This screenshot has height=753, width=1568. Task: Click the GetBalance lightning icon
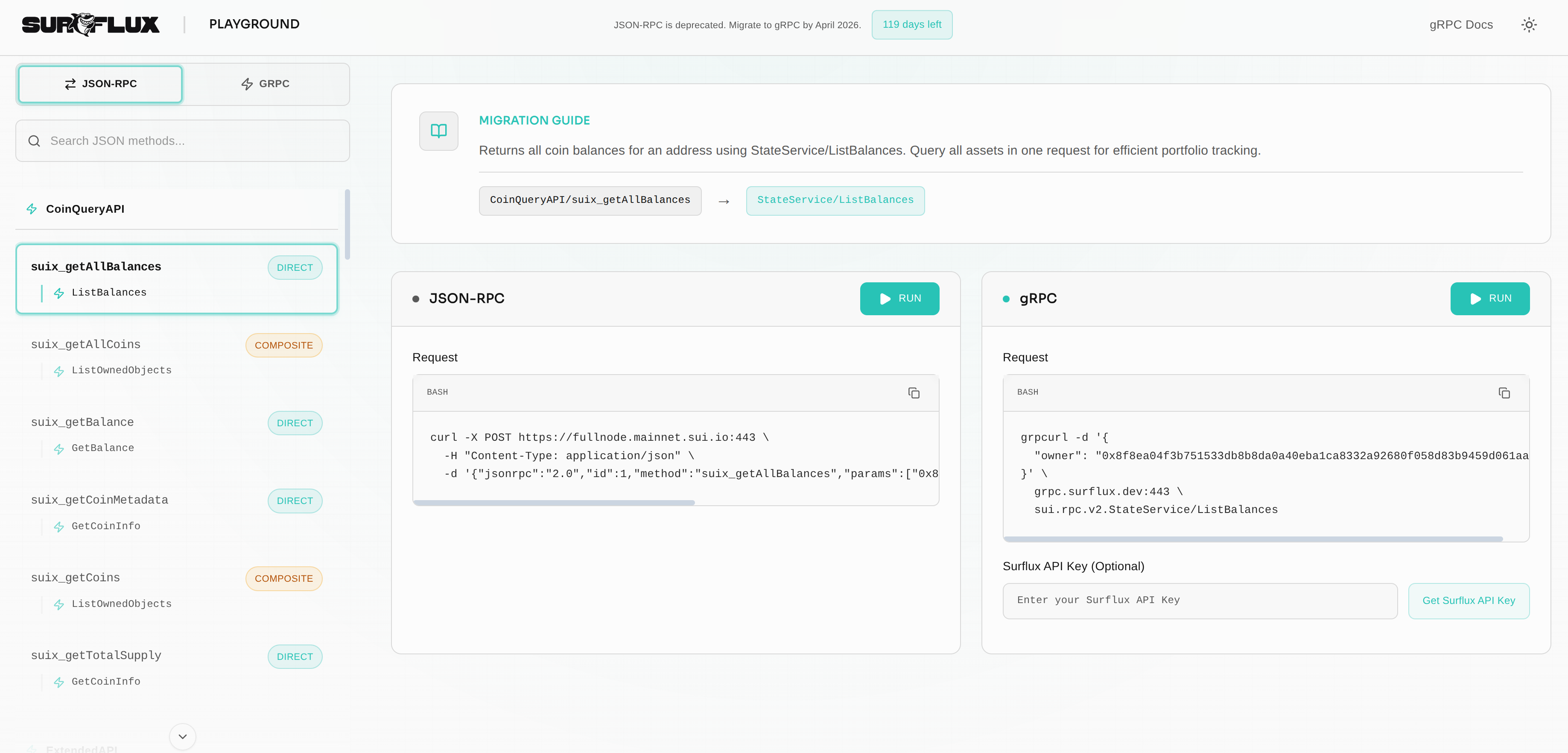pos(59,449)
